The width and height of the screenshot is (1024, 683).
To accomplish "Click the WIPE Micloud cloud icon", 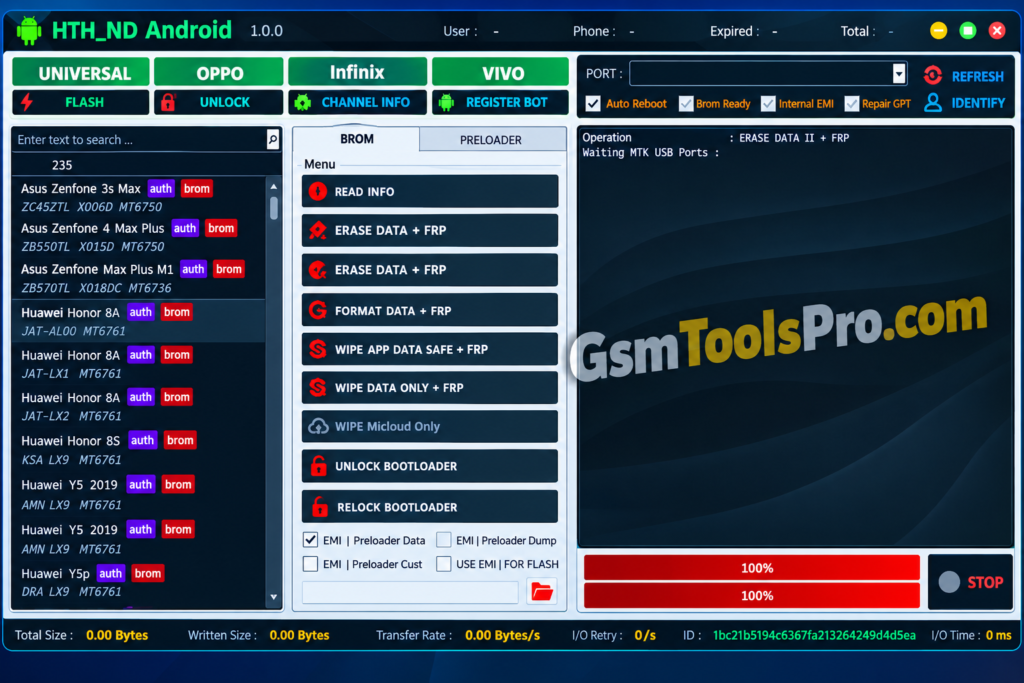I will (x=318, y=426).
